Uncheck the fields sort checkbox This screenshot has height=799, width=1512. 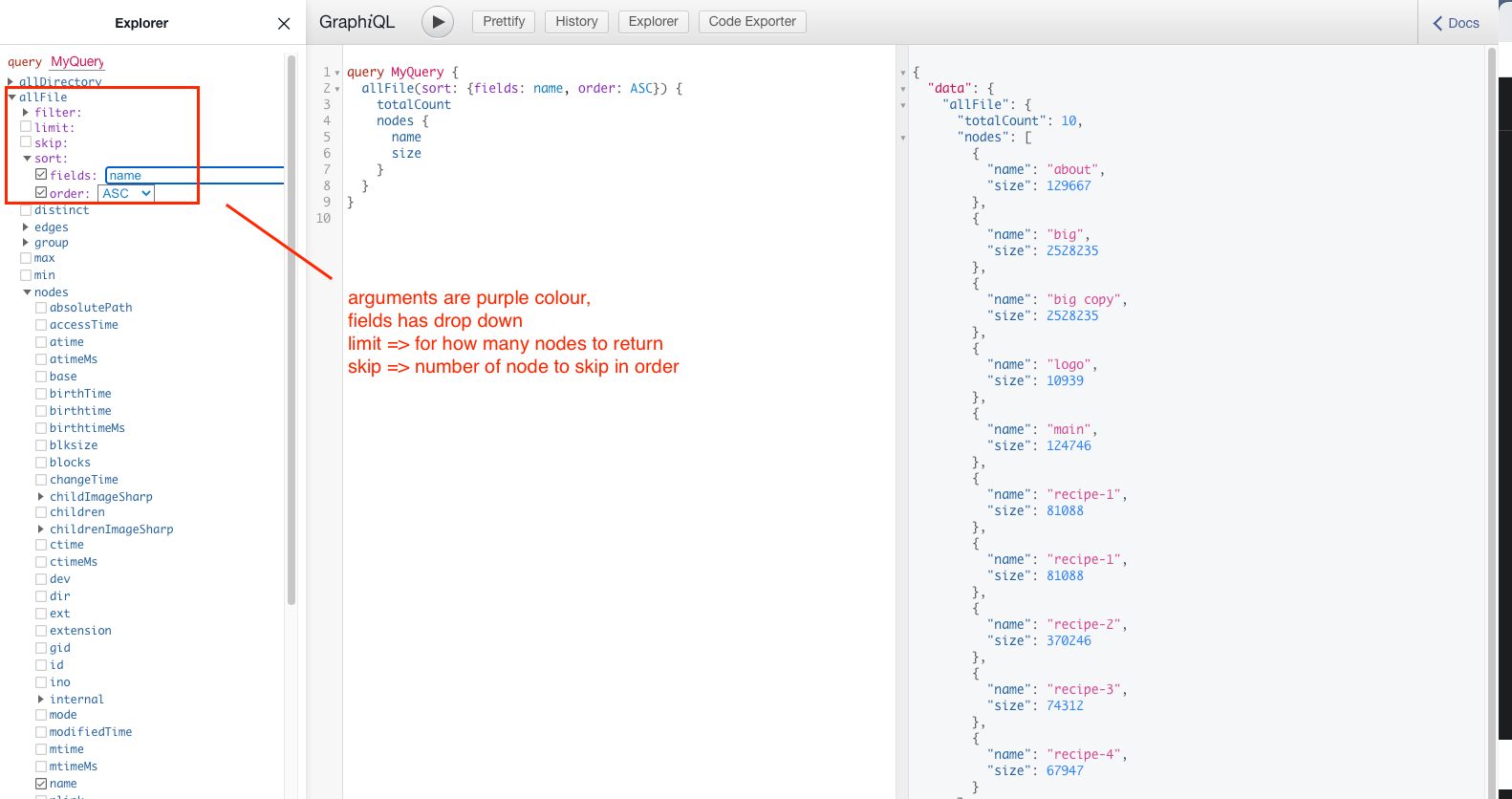point(41,174)
